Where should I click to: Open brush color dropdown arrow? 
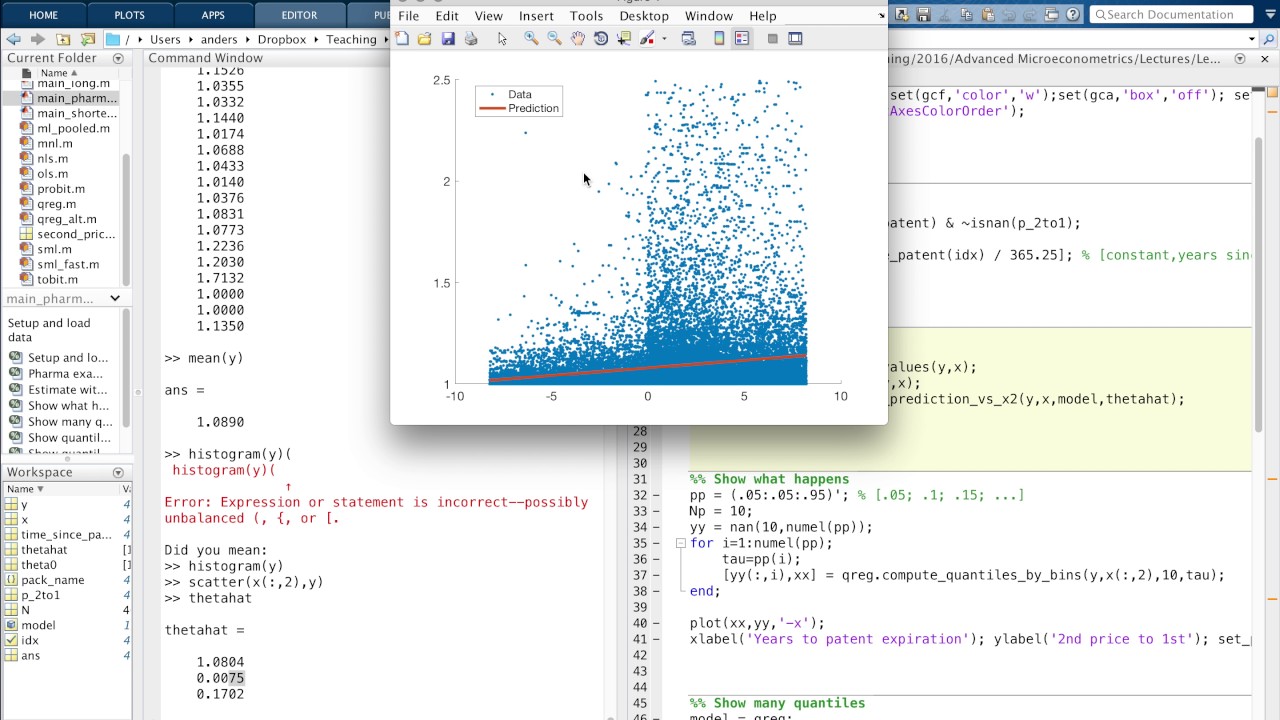click(664, 39)
